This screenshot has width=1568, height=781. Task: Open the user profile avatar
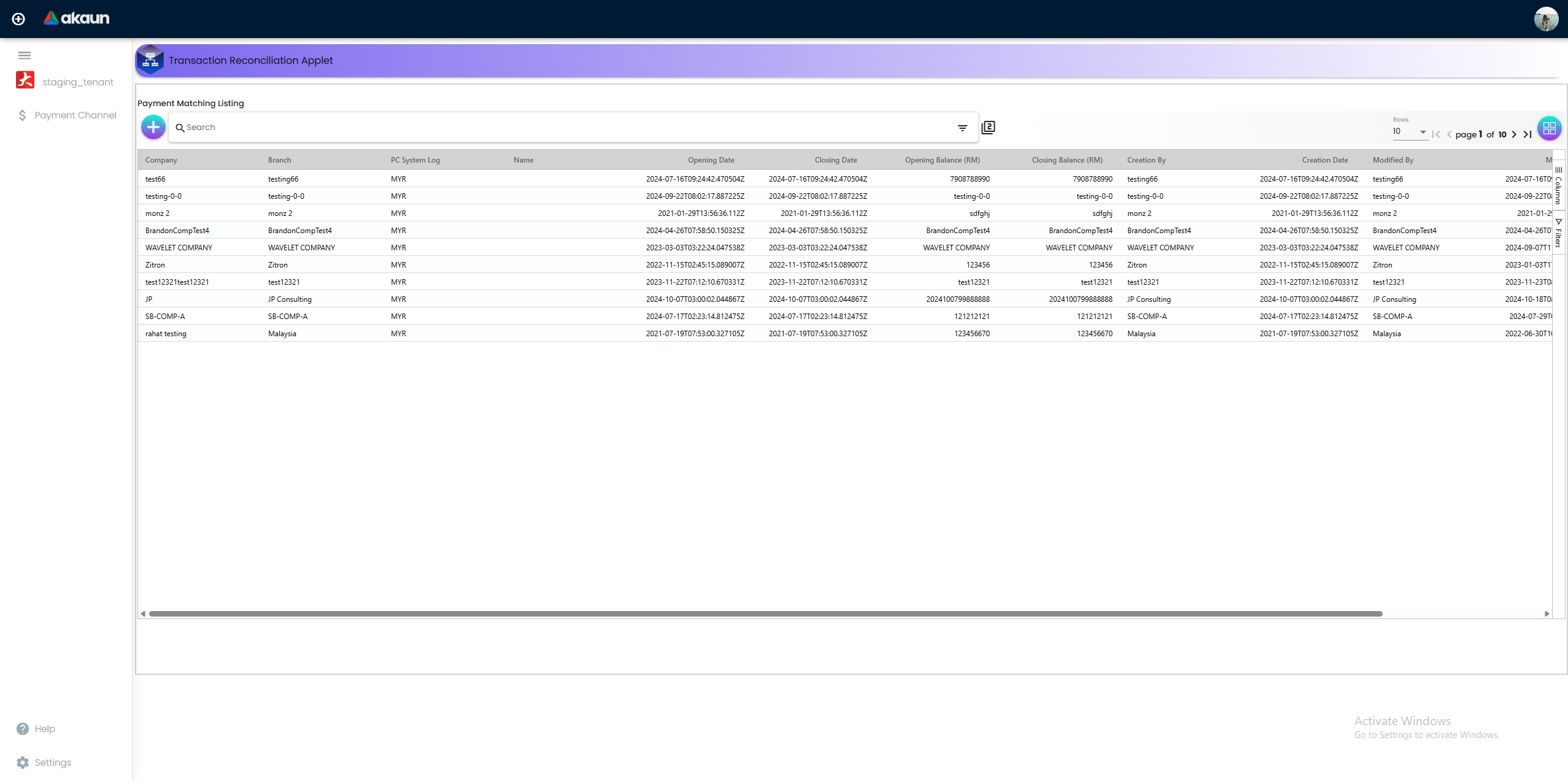tap(1546, 19)
